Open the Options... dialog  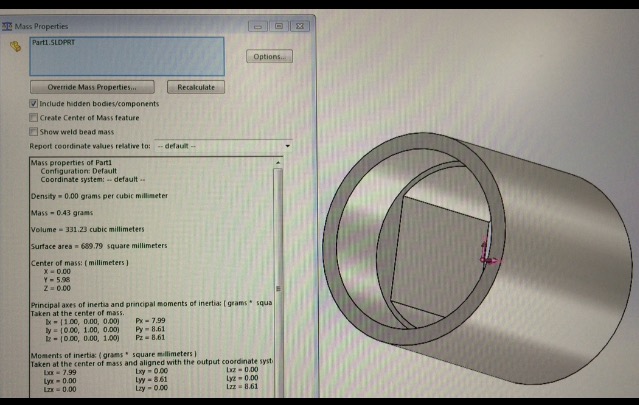click(269, 56)
